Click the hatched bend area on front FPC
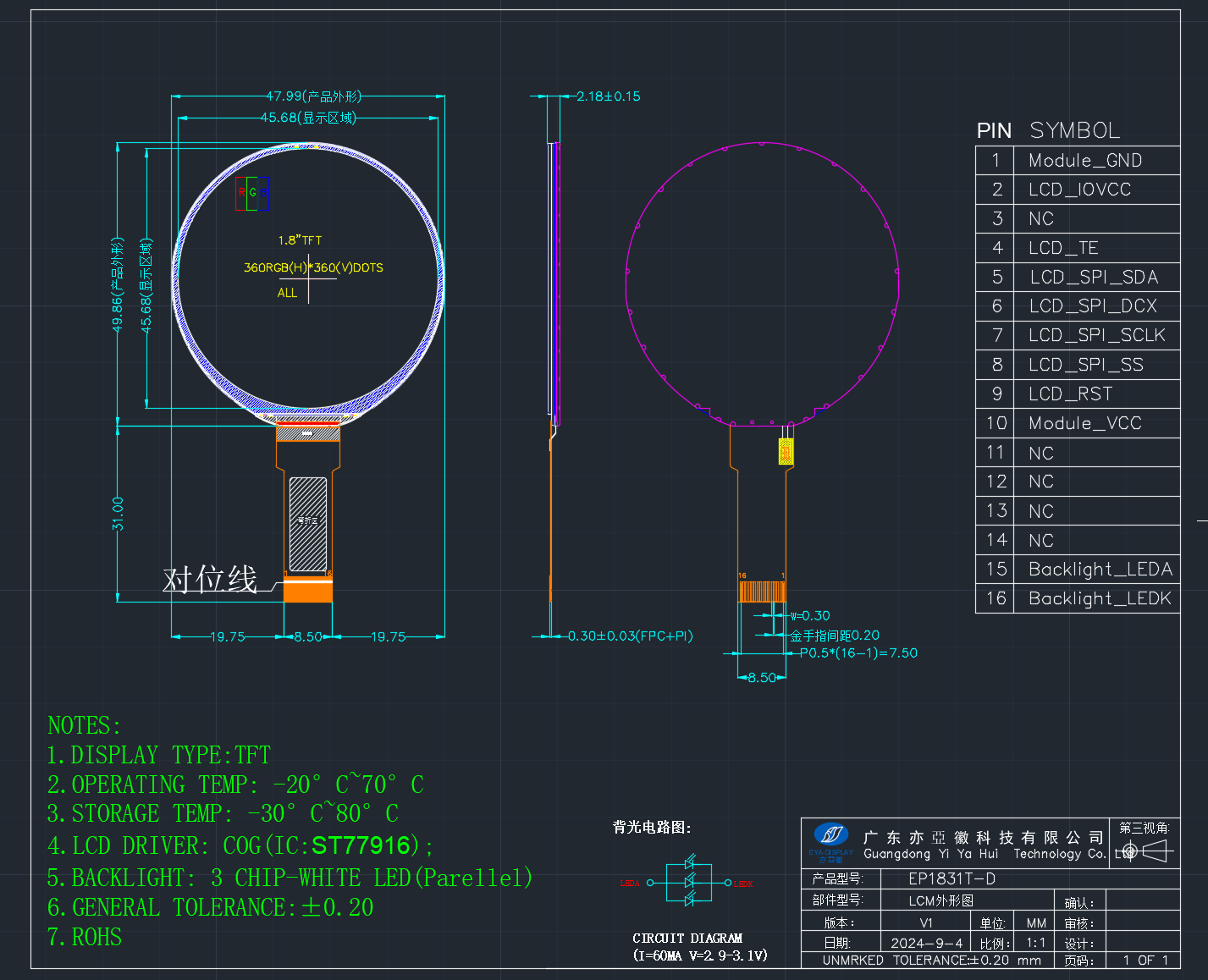1208x980 pixels. (x=308, y=524)
